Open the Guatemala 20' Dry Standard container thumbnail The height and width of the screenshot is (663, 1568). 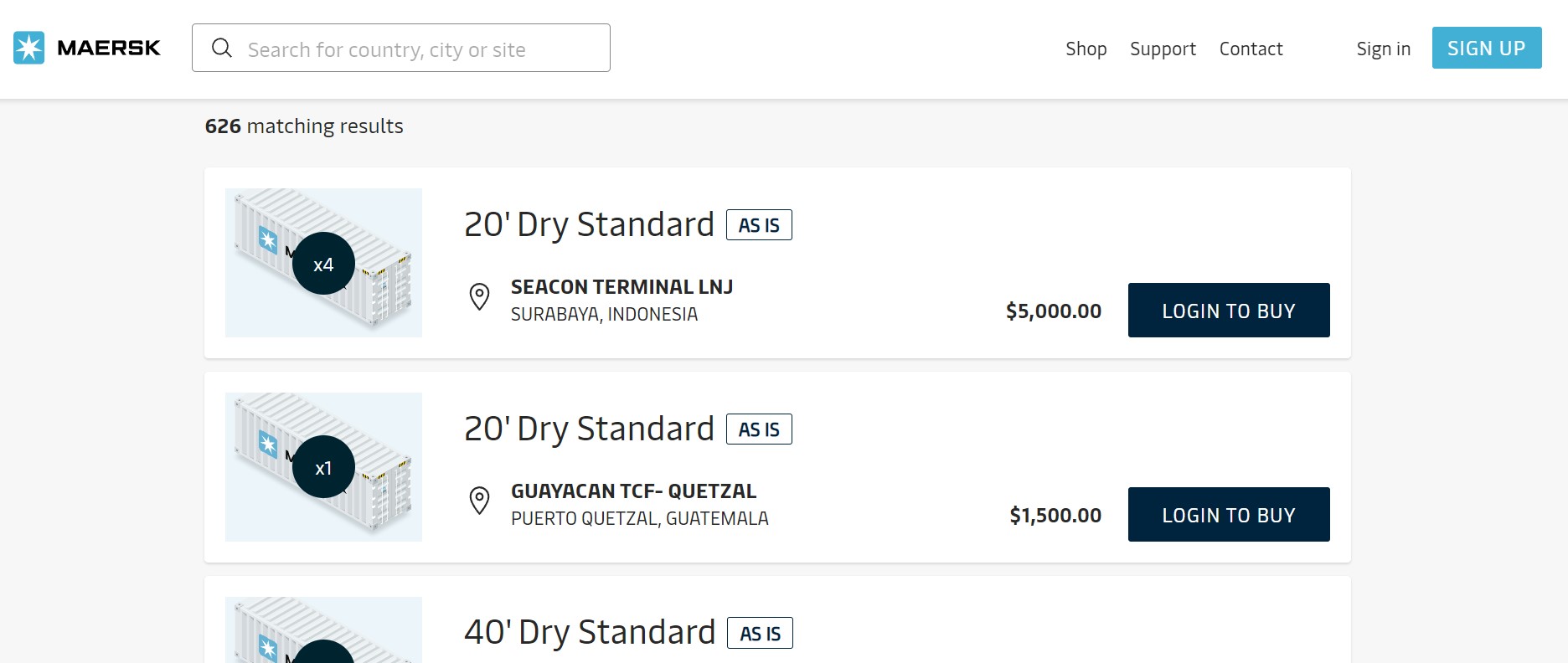(323, 467)
